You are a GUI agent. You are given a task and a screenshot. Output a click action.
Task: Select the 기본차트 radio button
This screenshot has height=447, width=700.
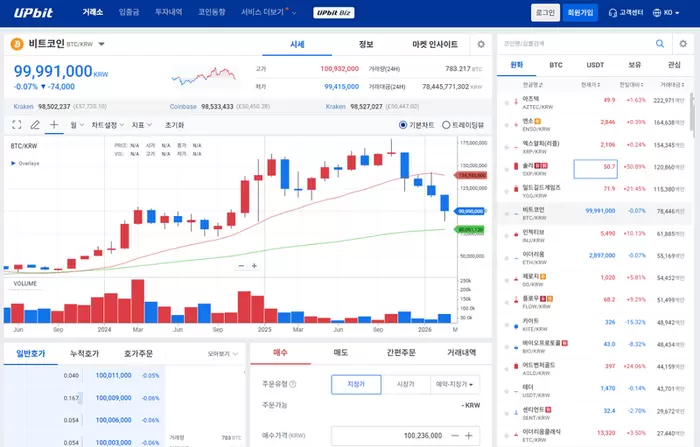(402, 125)
